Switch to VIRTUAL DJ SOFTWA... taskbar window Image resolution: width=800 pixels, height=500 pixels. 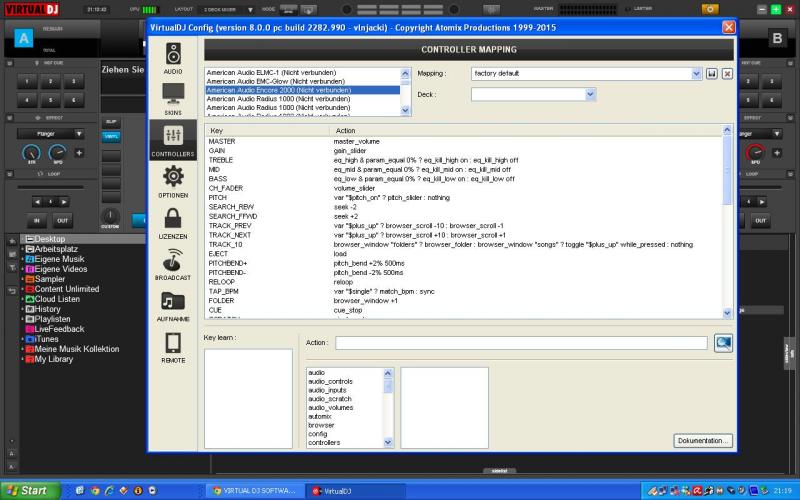point(255,491)
